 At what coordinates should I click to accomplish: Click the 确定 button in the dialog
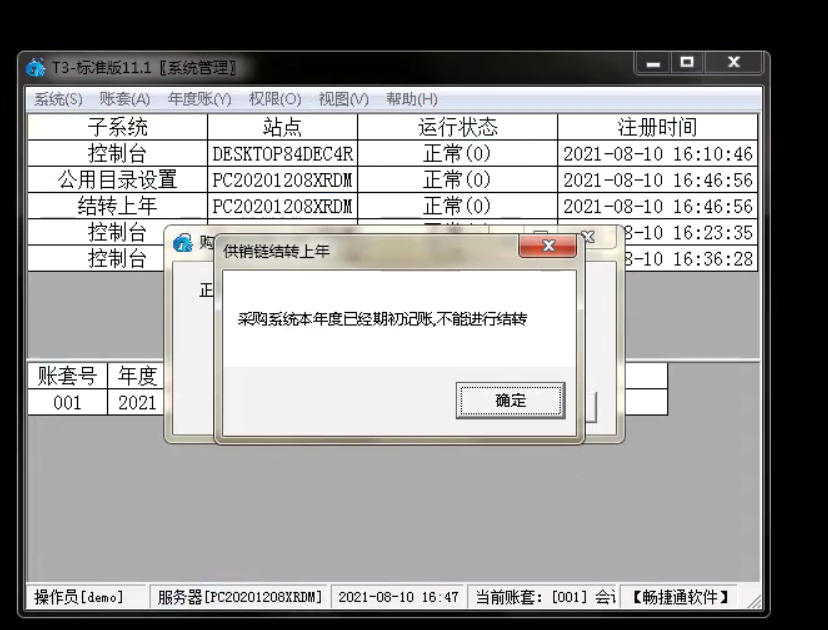(510, 400)
